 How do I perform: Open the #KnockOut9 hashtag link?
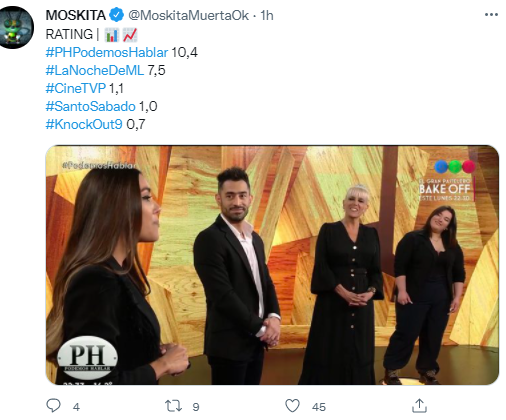click(84, 124)
